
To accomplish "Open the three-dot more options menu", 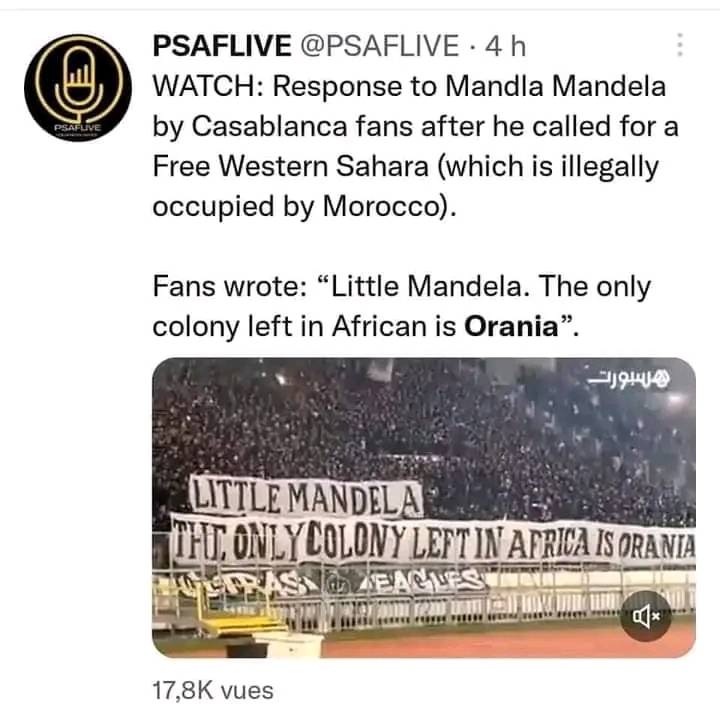I will (x=680, y=45).
